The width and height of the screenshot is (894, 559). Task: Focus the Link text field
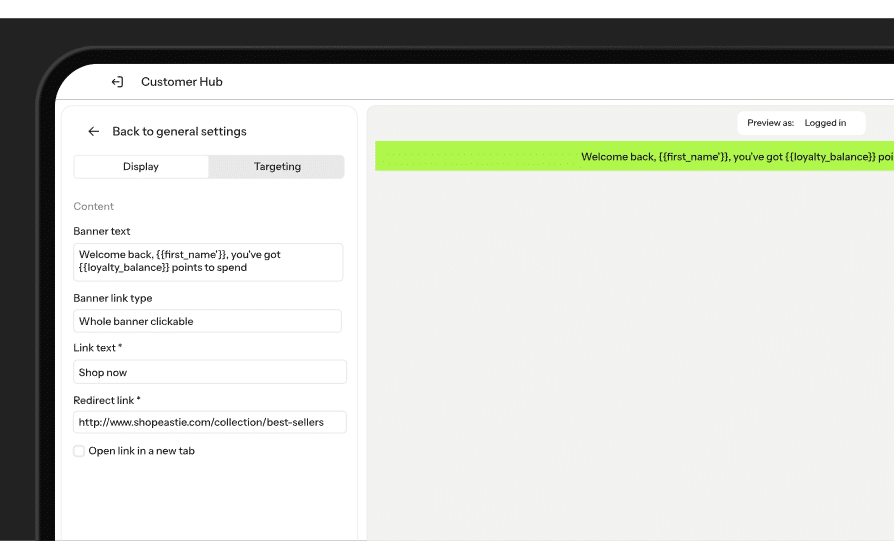210,372
